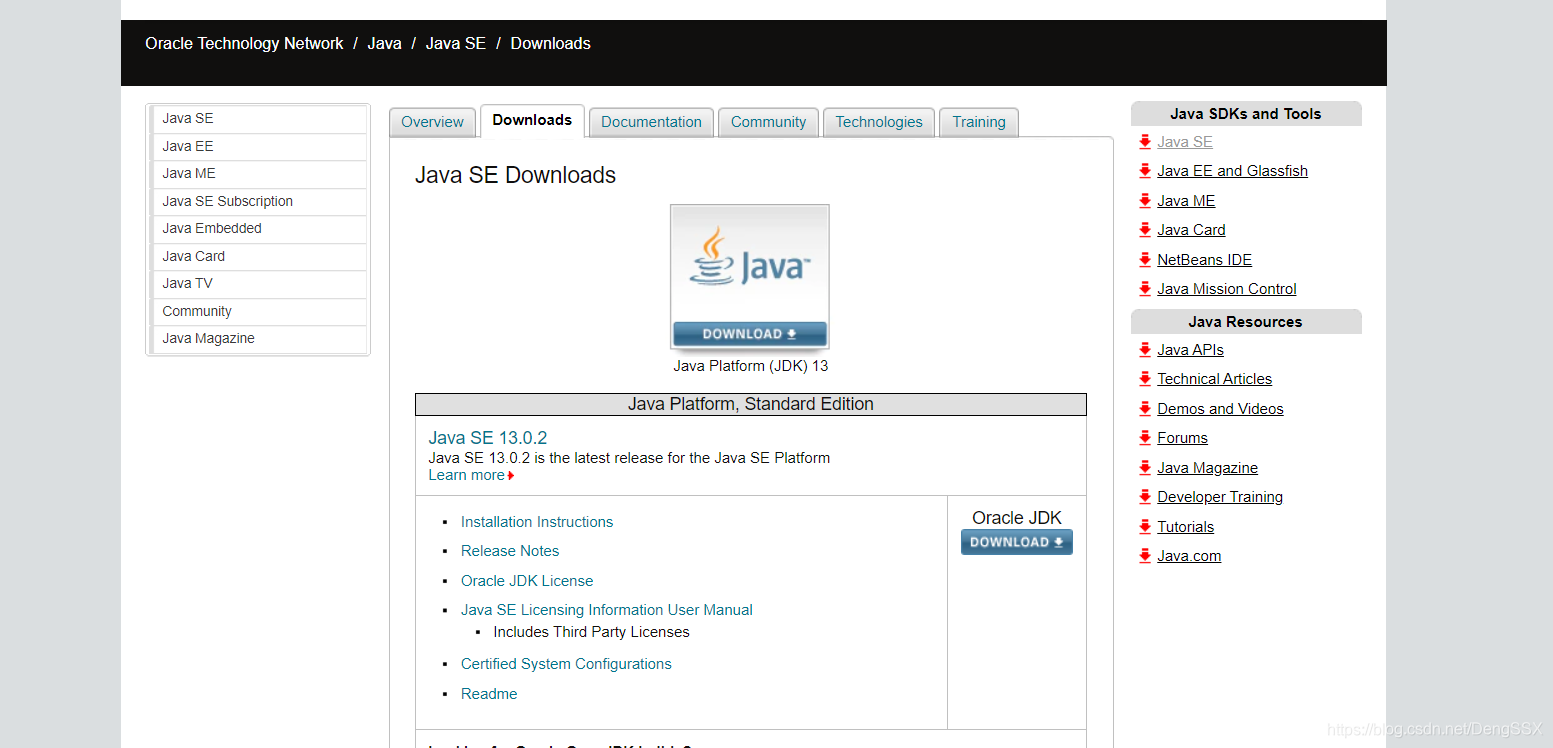Open Java ME link in SDKs and Tools
Image resolution: width=1553 pixels, height=748 pixels.
click(x=1186, y=201)
